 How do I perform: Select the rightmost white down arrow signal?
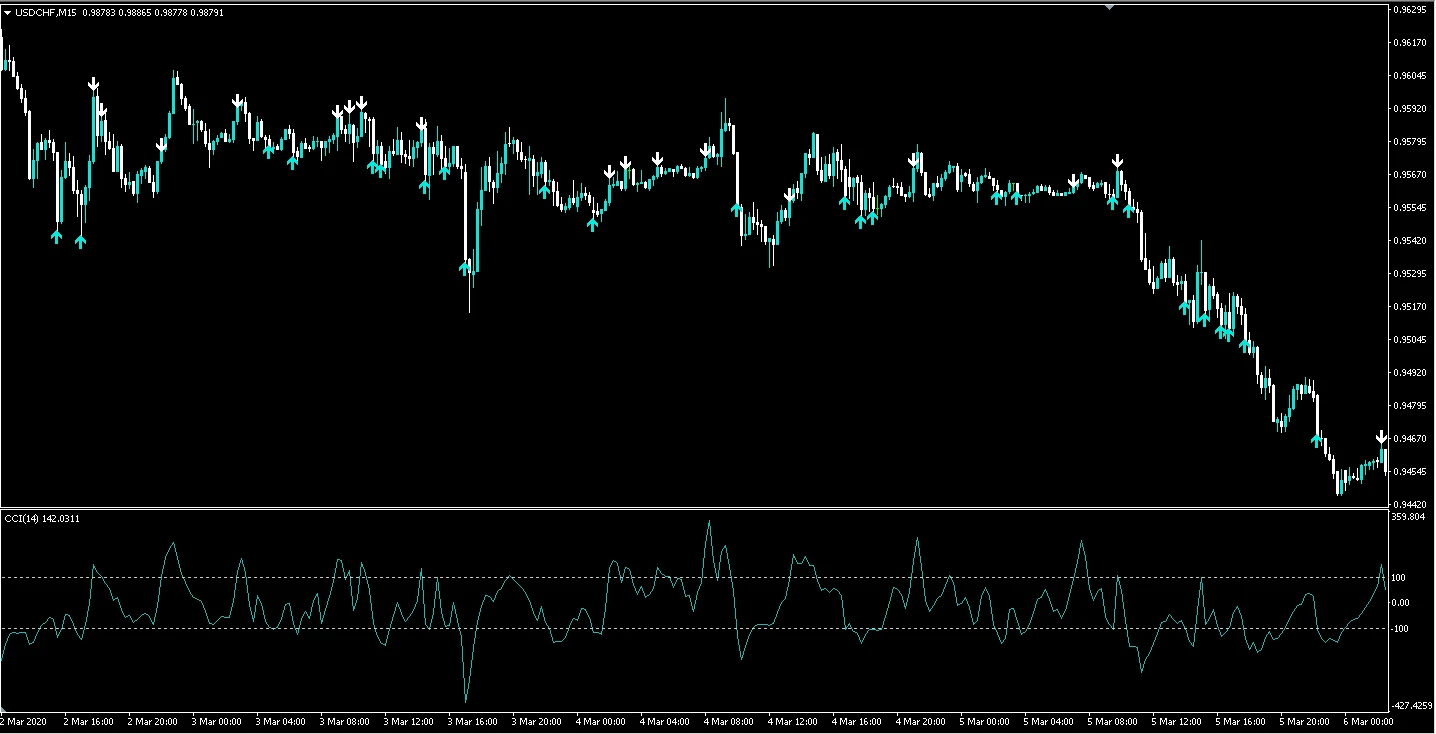click(1381, 437)
